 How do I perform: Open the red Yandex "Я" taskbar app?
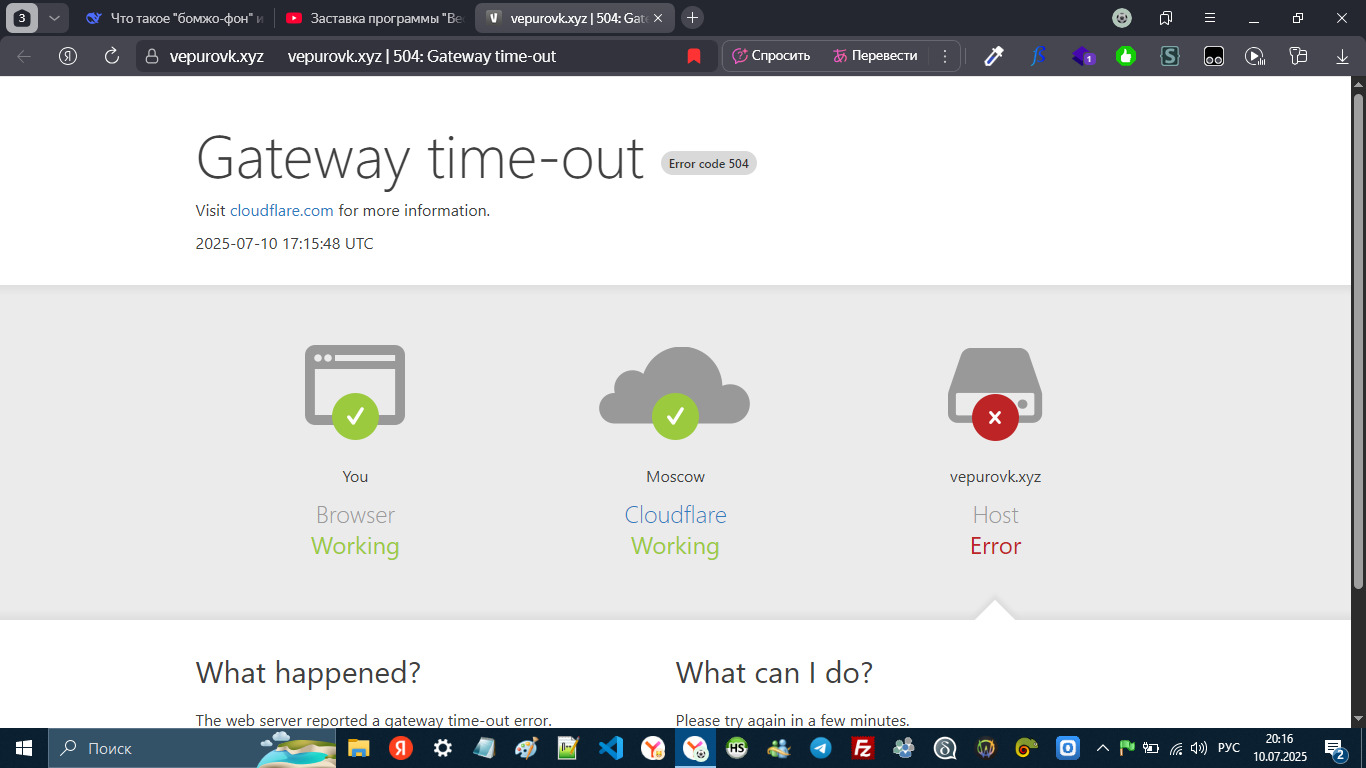[401, 748]
